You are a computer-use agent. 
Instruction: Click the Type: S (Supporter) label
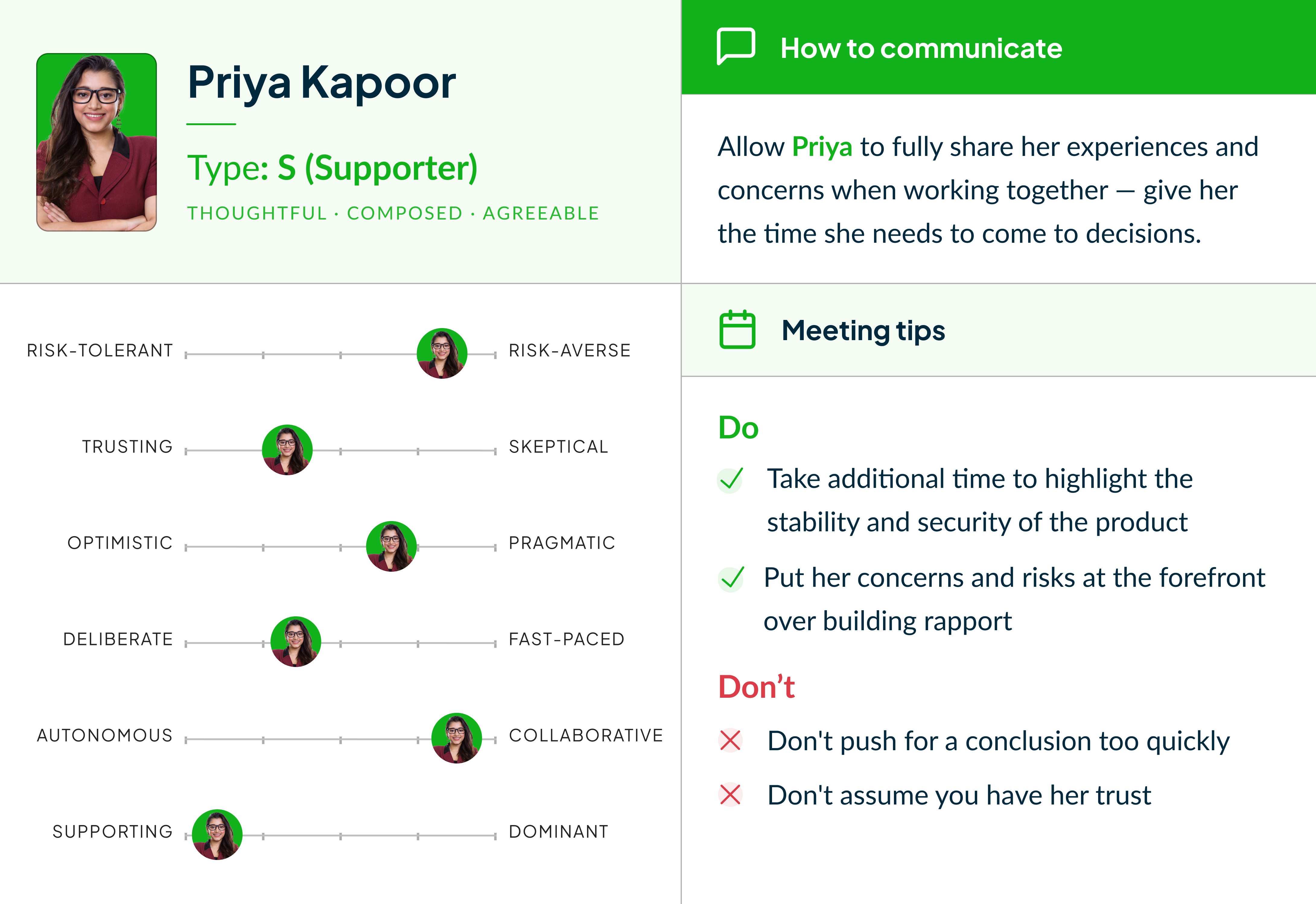332,168
